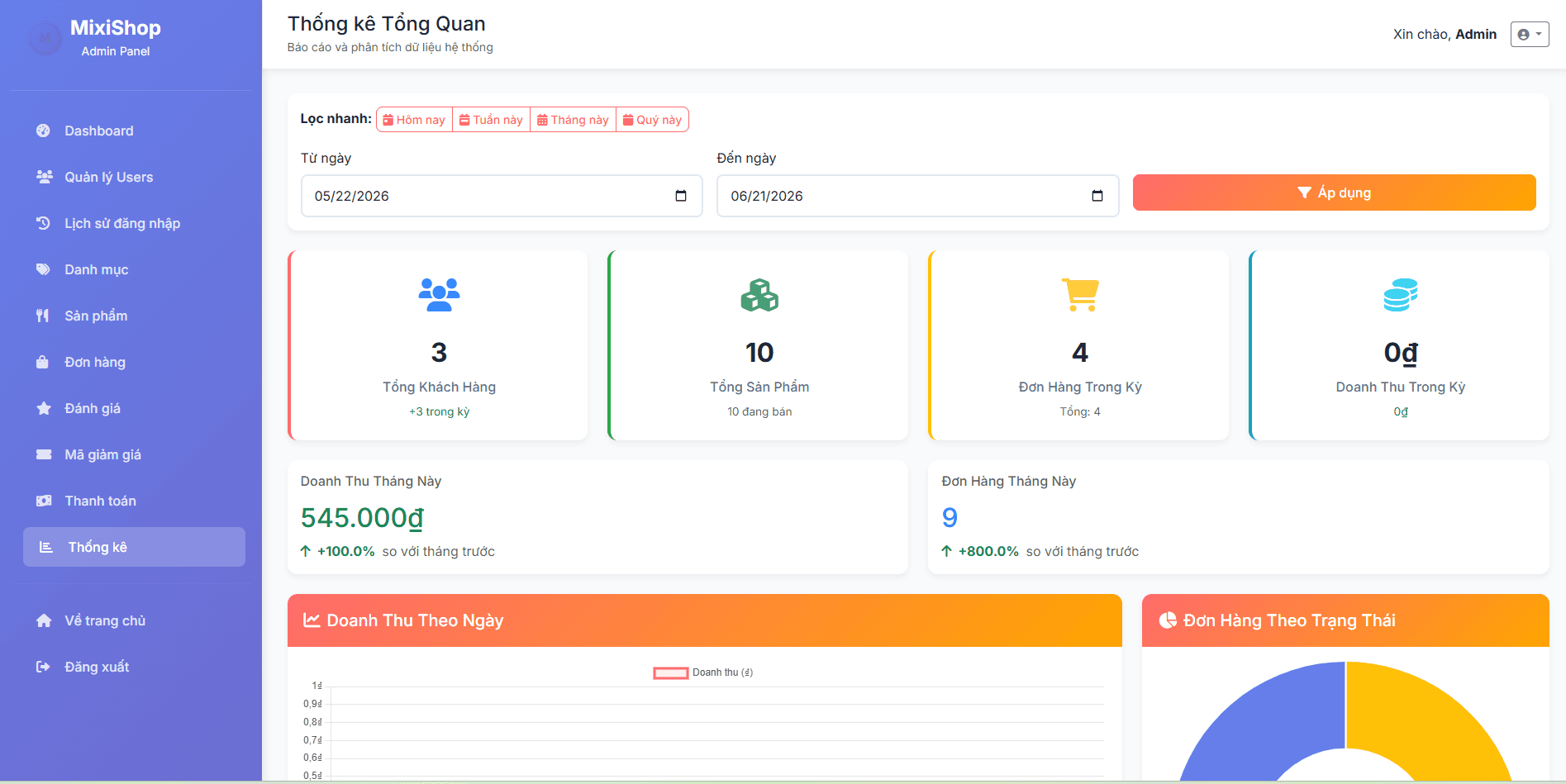Open Đơn hàng management page
The image size is (1566, 784).
(134, 362)
